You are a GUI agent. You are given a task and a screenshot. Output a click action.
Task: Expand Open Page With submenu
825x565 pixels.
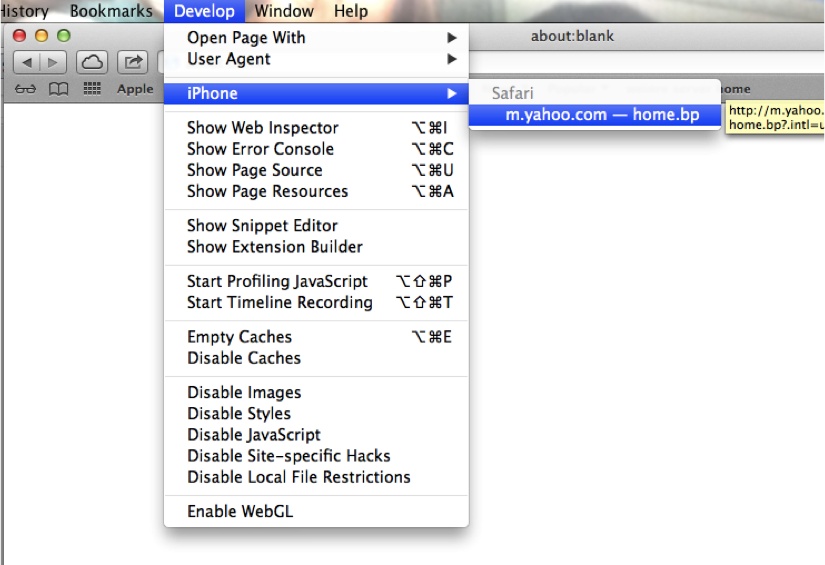(316, 38)
